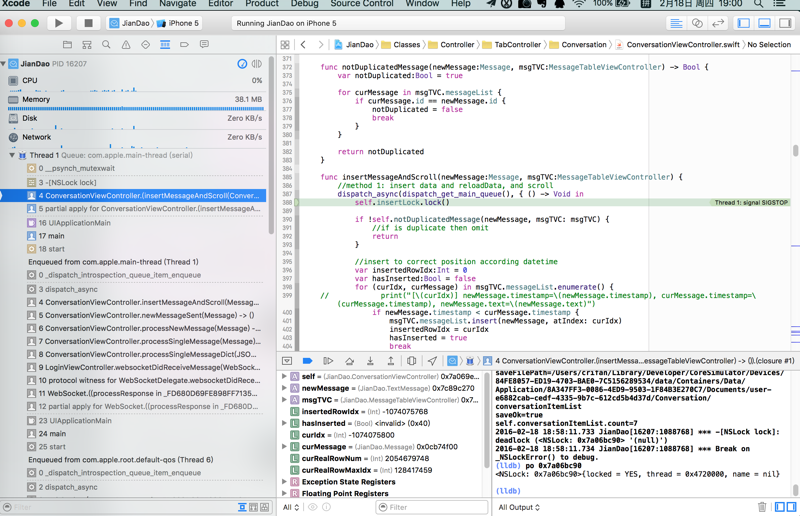Click the Run button in the toolbar
The height and width of the screenshot is (516, 800).
tap(59, 23)
